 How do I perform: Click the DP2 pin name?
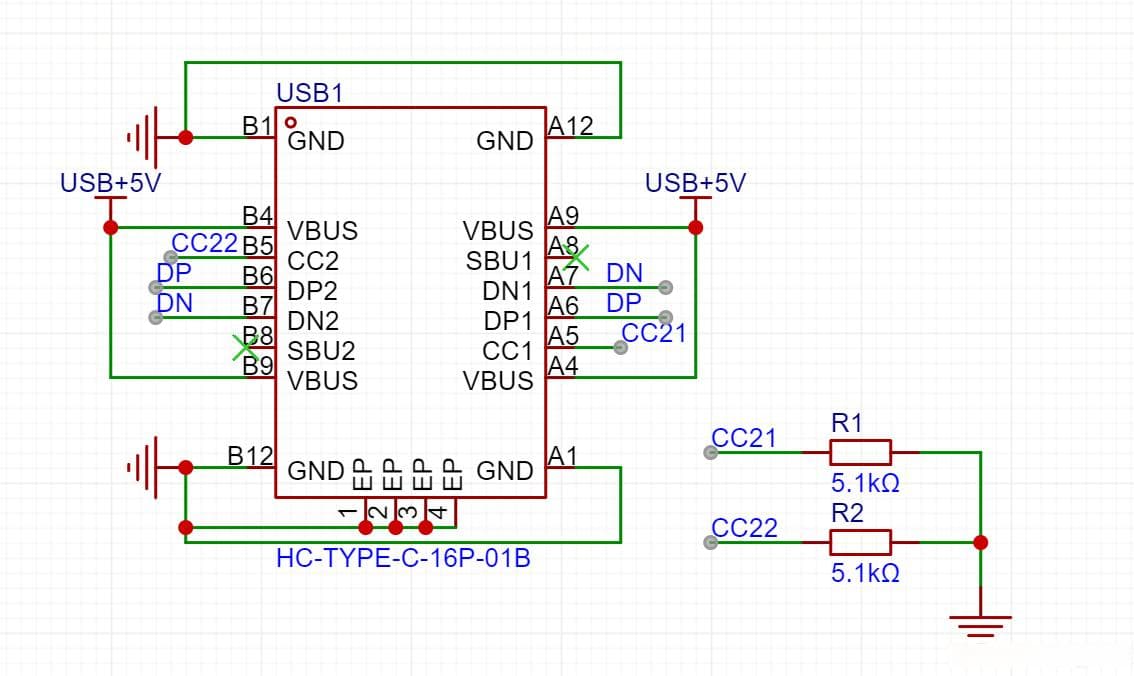tap(312, 291)
